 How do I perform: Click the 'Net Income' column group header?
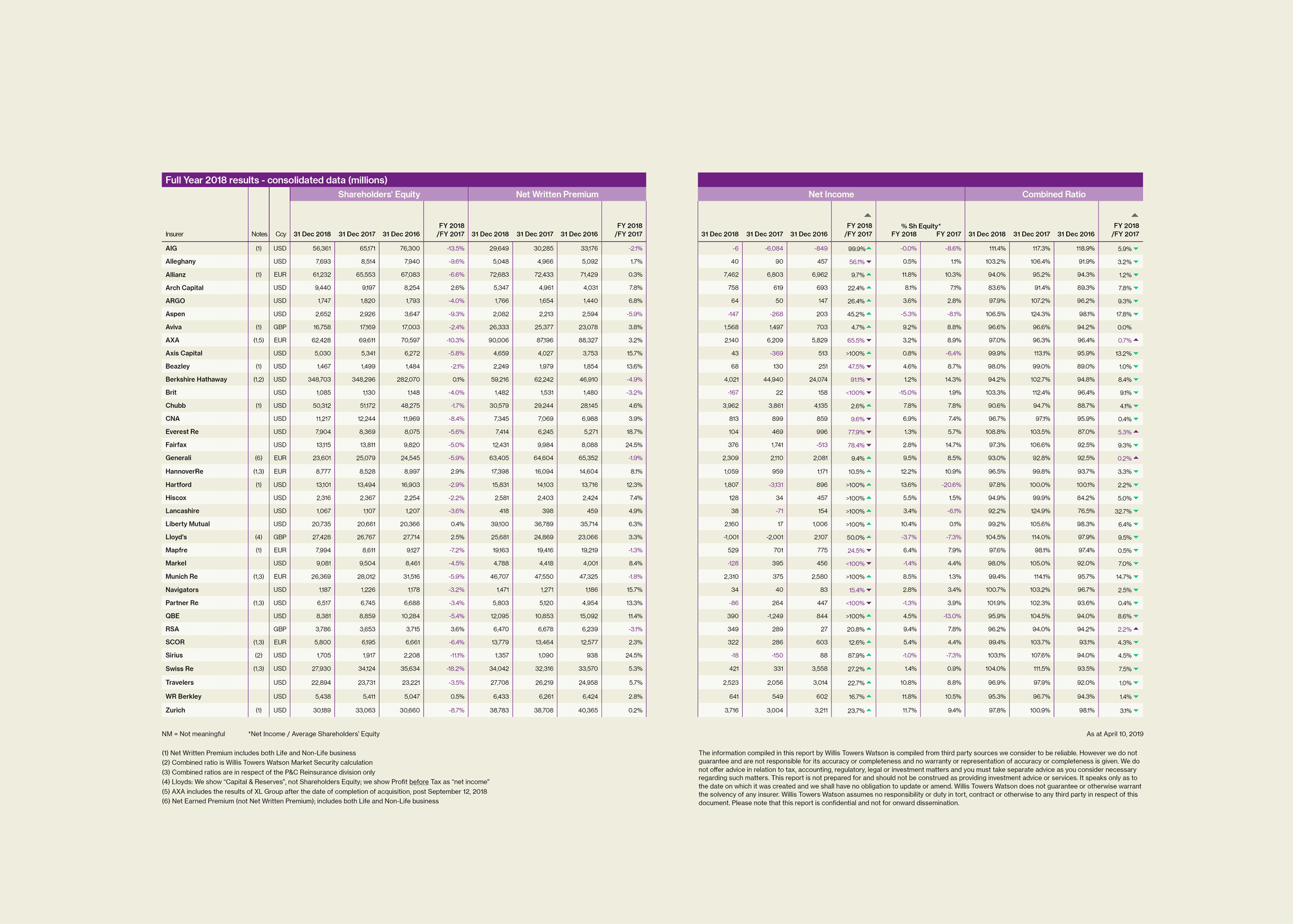831,194
